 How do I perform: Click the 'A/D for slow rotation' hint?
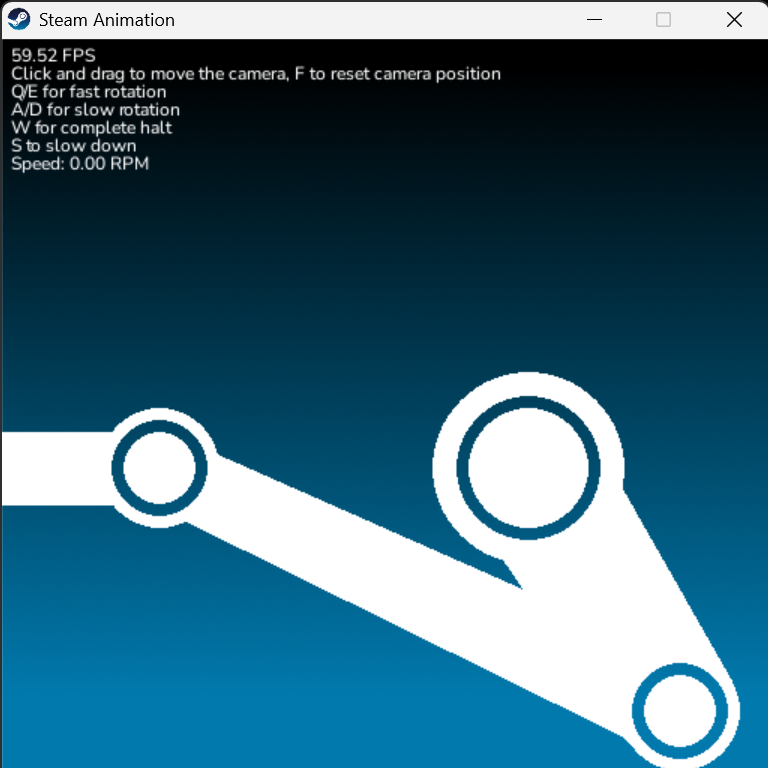[x=96, y=110]
